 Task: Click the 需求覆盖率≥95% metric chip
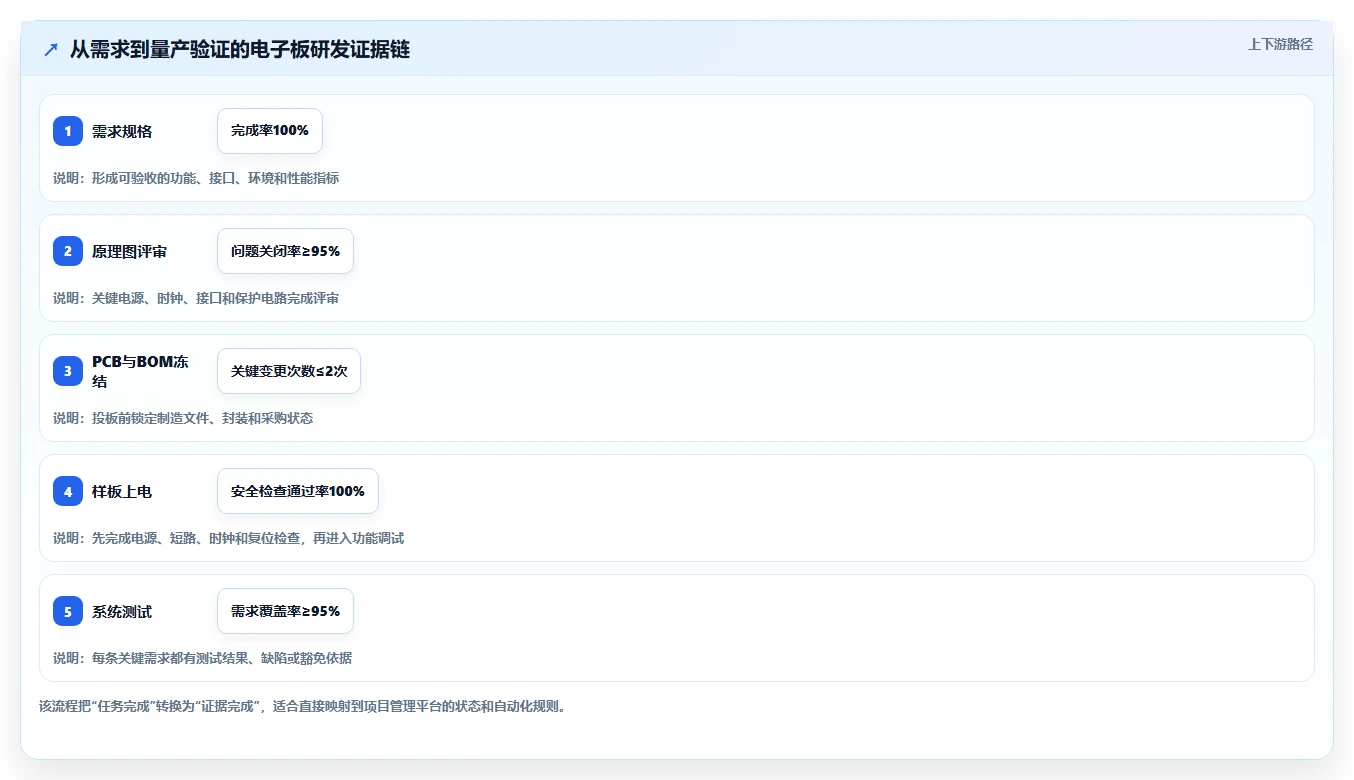[x=285, y=611]
